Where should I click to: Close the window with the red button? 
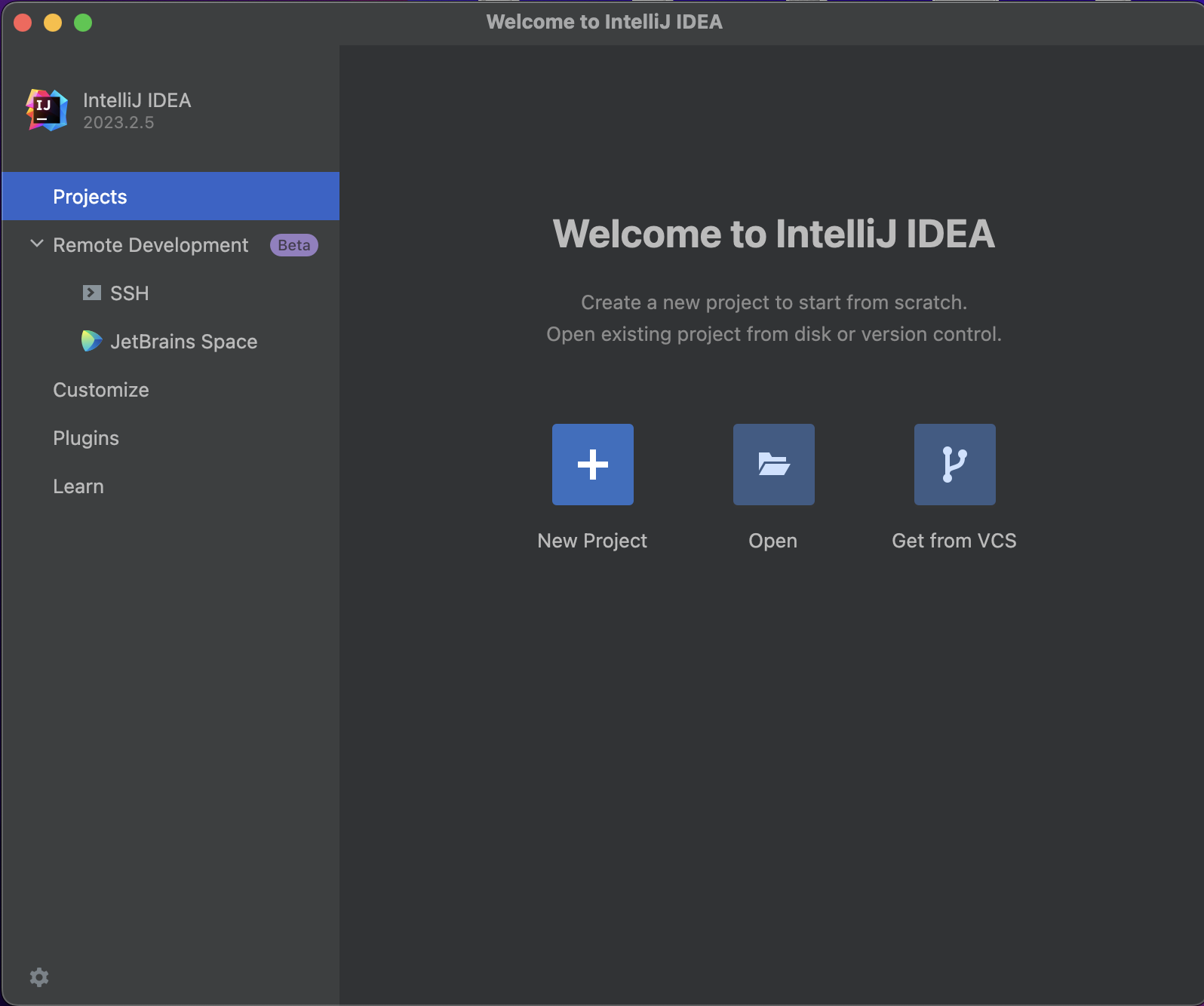coord(23,23)
